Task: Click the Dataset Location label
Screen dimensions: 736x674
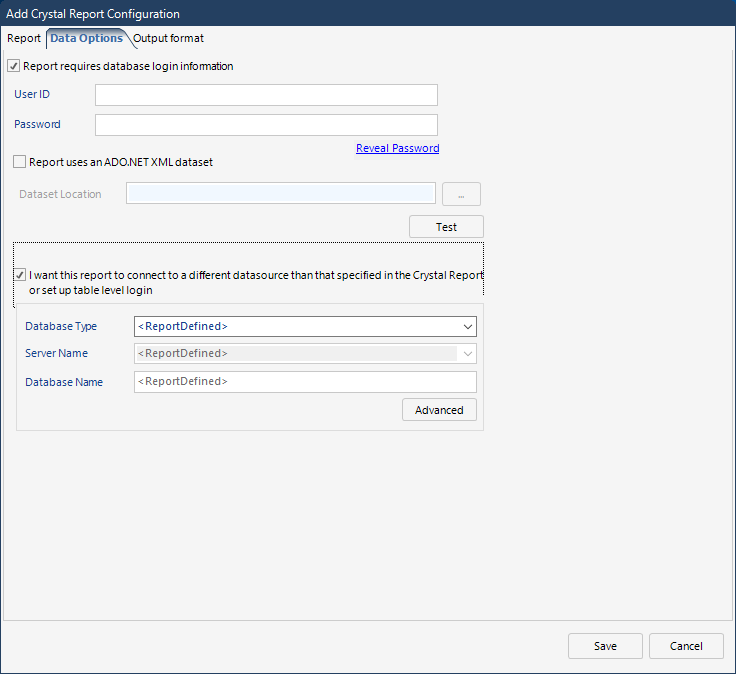Action: coord(60,194)
